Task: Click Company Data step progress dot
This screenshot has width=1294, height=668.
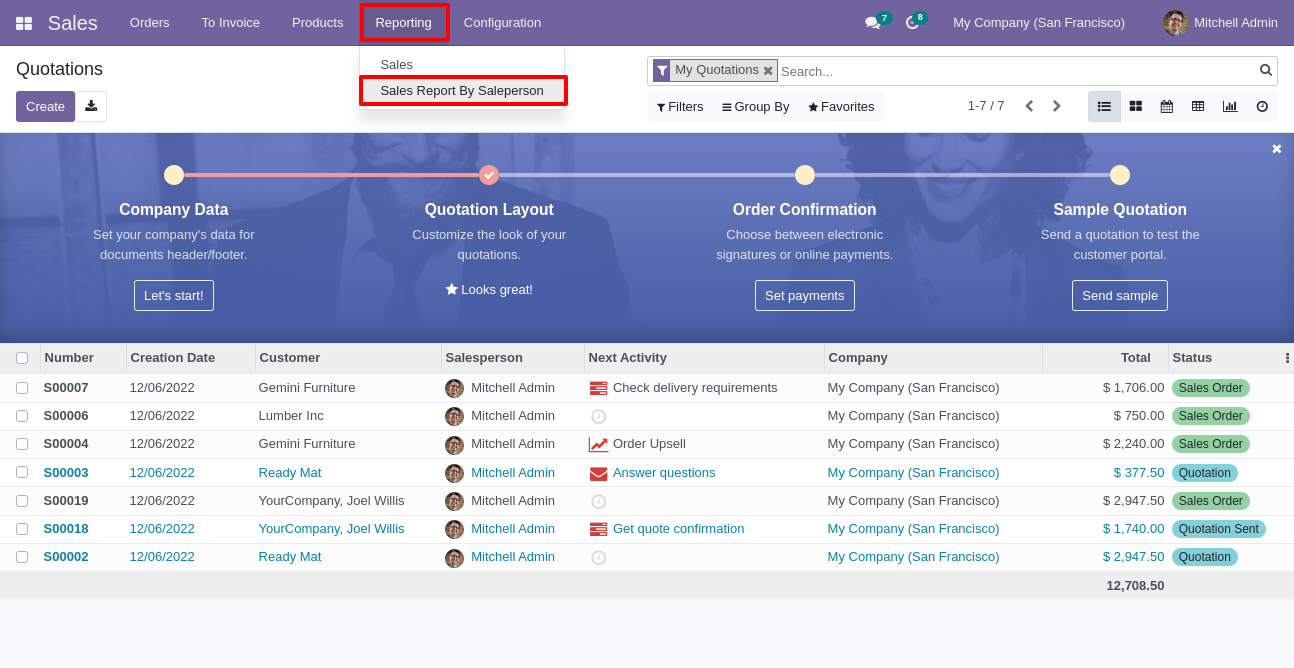Action: [x=174, y=175]
